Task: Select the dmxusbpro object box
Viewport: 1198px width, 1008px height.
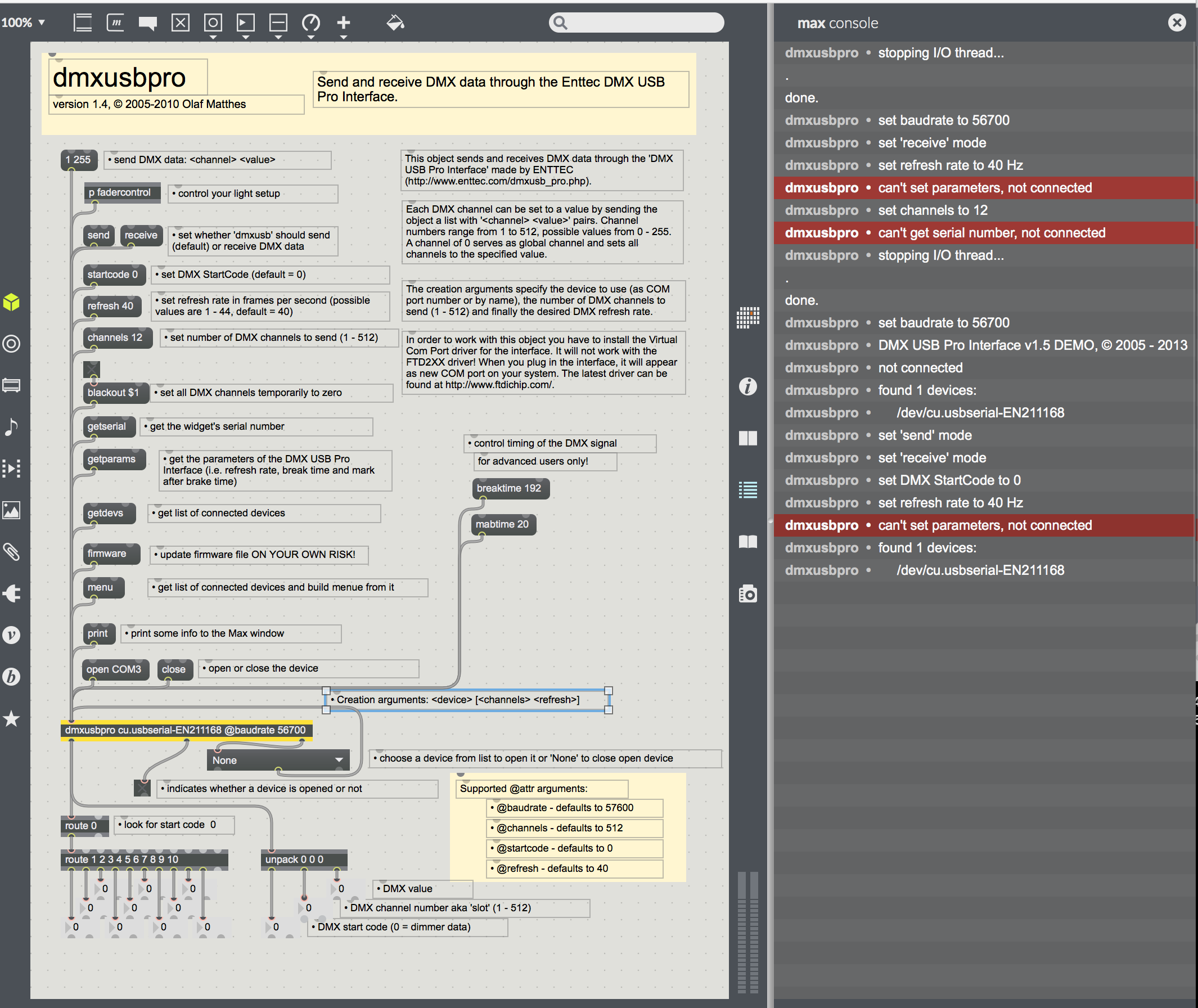Action: tap(186, 730)
